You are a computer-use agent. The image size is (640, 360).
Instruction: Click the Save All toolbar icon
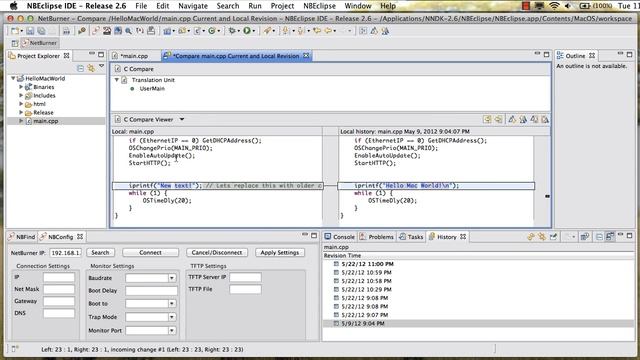pos(42,31)
